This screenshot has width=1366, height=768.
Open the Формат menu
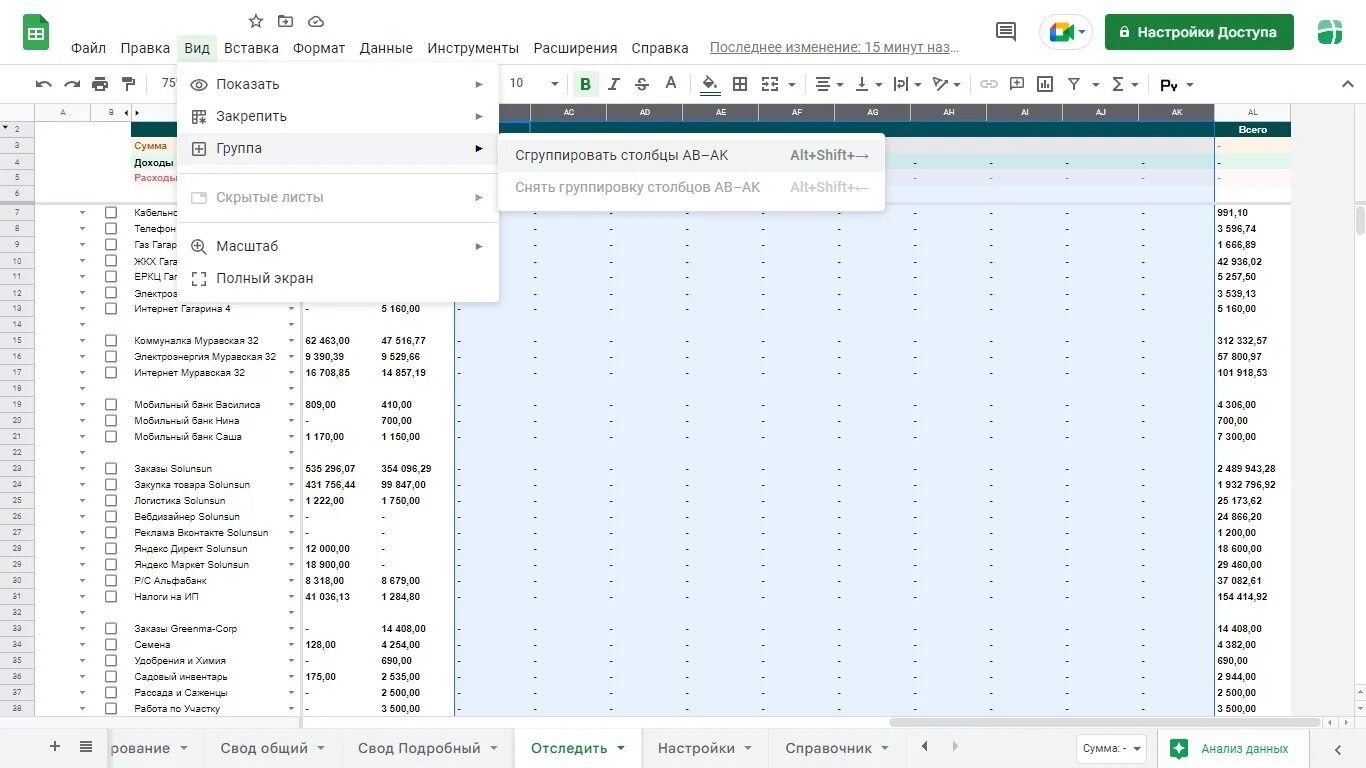pos(319,48)
